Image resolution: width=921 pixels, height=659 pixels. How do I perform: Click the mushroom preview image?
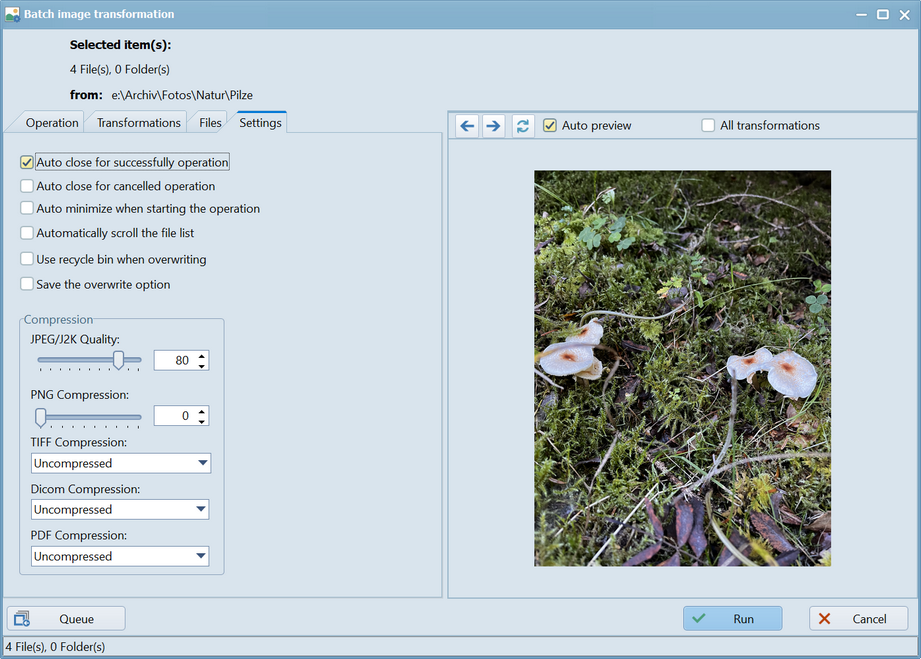[x=682, y=368]
